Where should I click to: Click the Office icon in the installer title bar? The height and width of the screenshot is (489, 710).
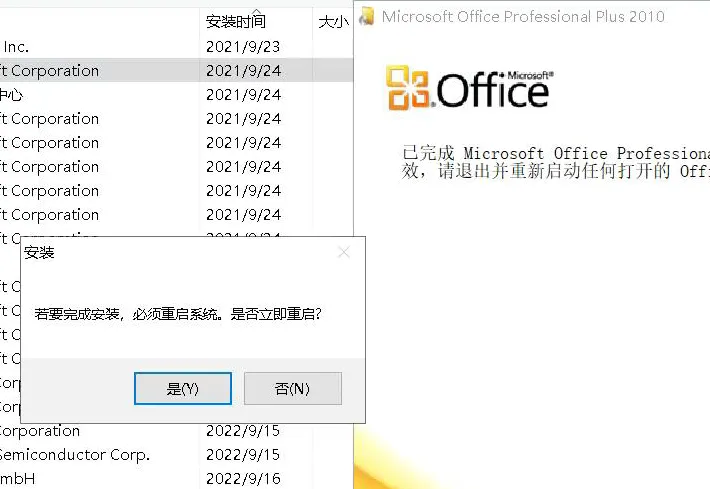click(x=368, y=16)
